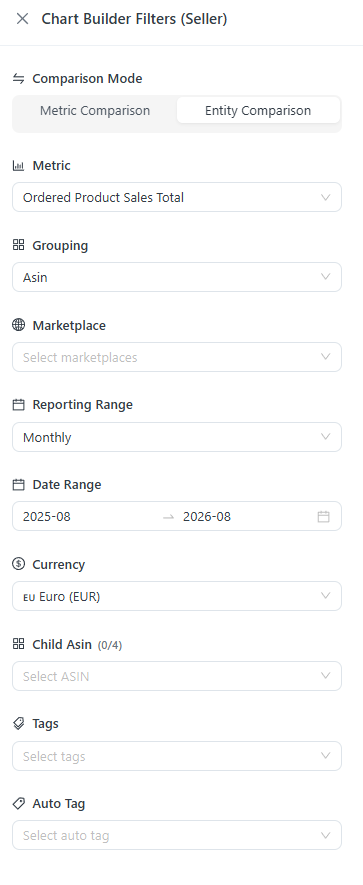Click the Comparison Mode heading text
The width and height of the screenshot is (363, 885).
tap(87, 78)
